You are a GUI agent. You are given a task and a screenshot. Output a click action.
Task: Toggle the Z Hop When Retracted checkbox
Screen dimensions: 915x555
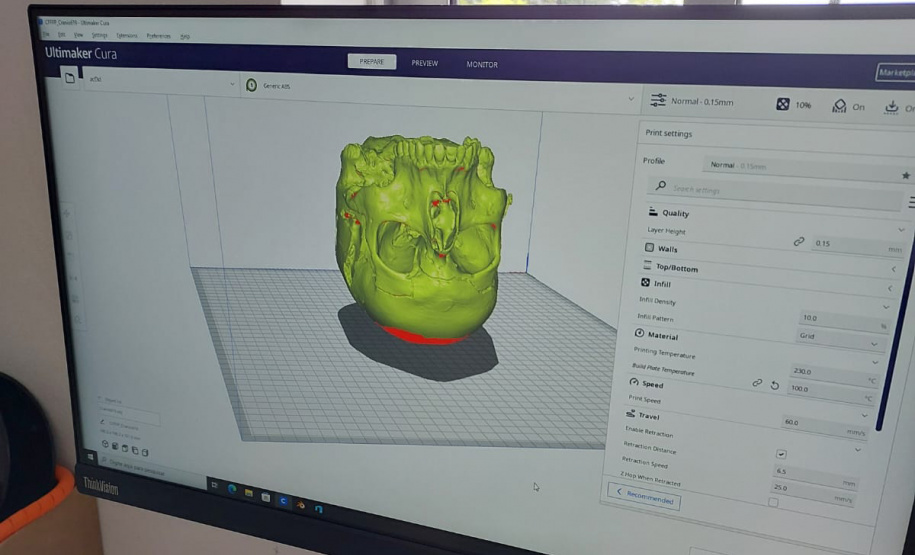773,502
